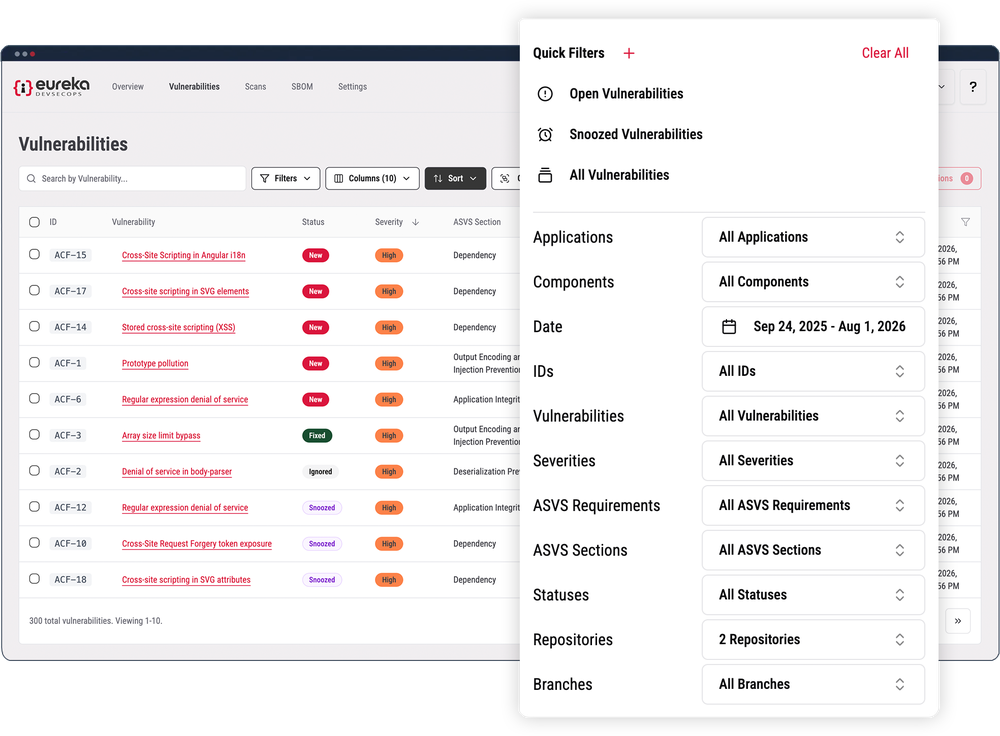
Task: Click the Open Vulnerabilities alert icon
Action: 545,94
